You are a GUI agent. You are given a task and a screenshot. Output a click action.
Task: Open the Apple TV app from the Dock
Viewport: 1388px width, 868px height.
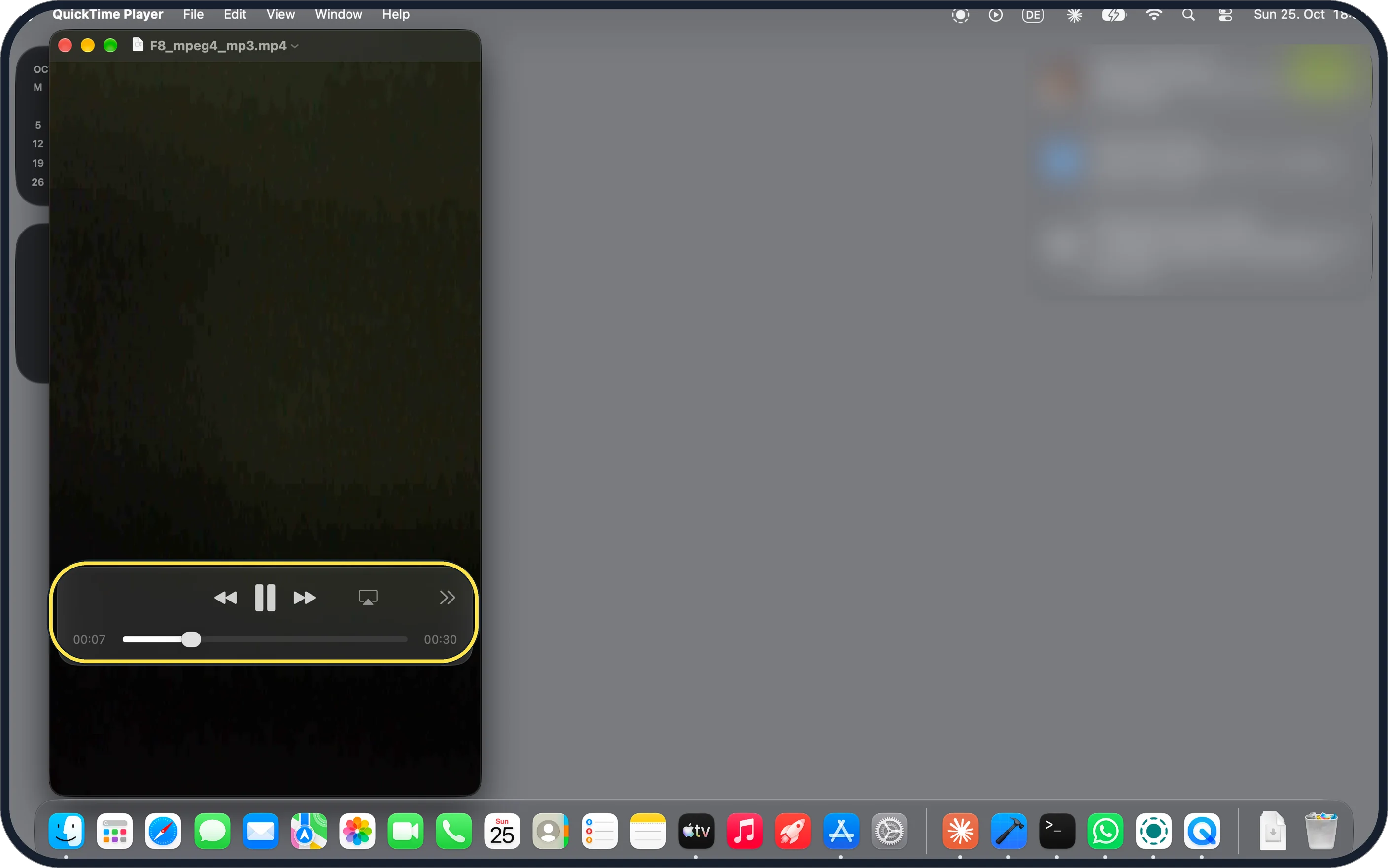tap(696, 831)
